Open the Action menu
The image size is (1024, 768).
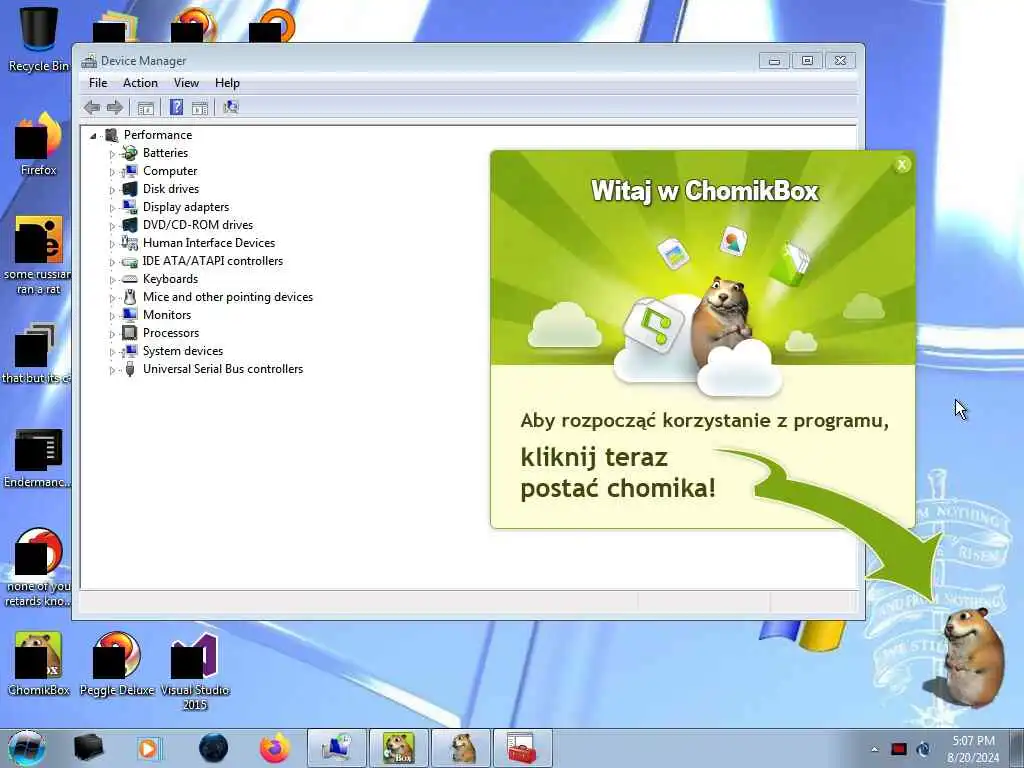[140, 83]
